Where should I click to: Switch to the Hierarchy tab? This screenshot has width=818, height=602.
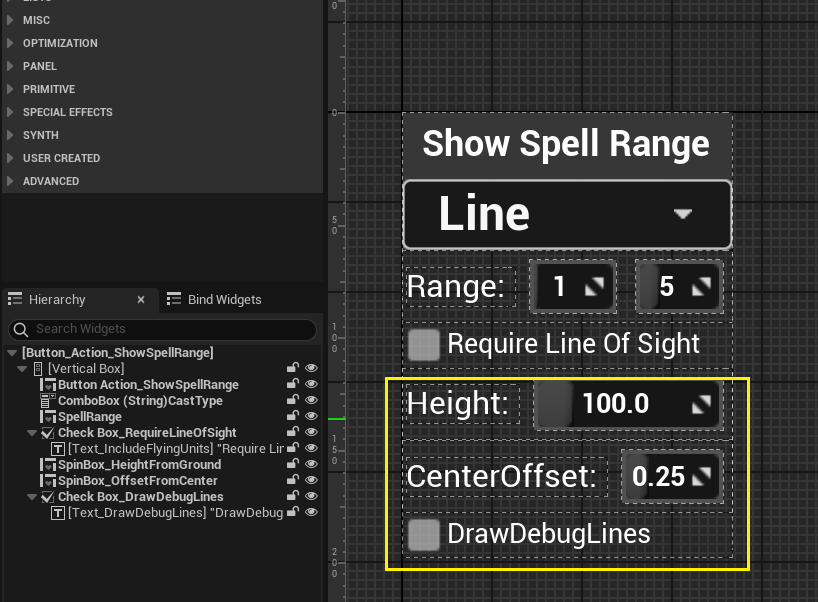[57, 299]
